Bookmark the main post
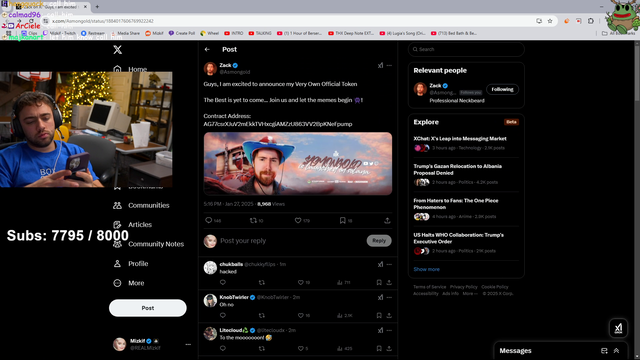640x360 pixels. click(x=342, y=220)
